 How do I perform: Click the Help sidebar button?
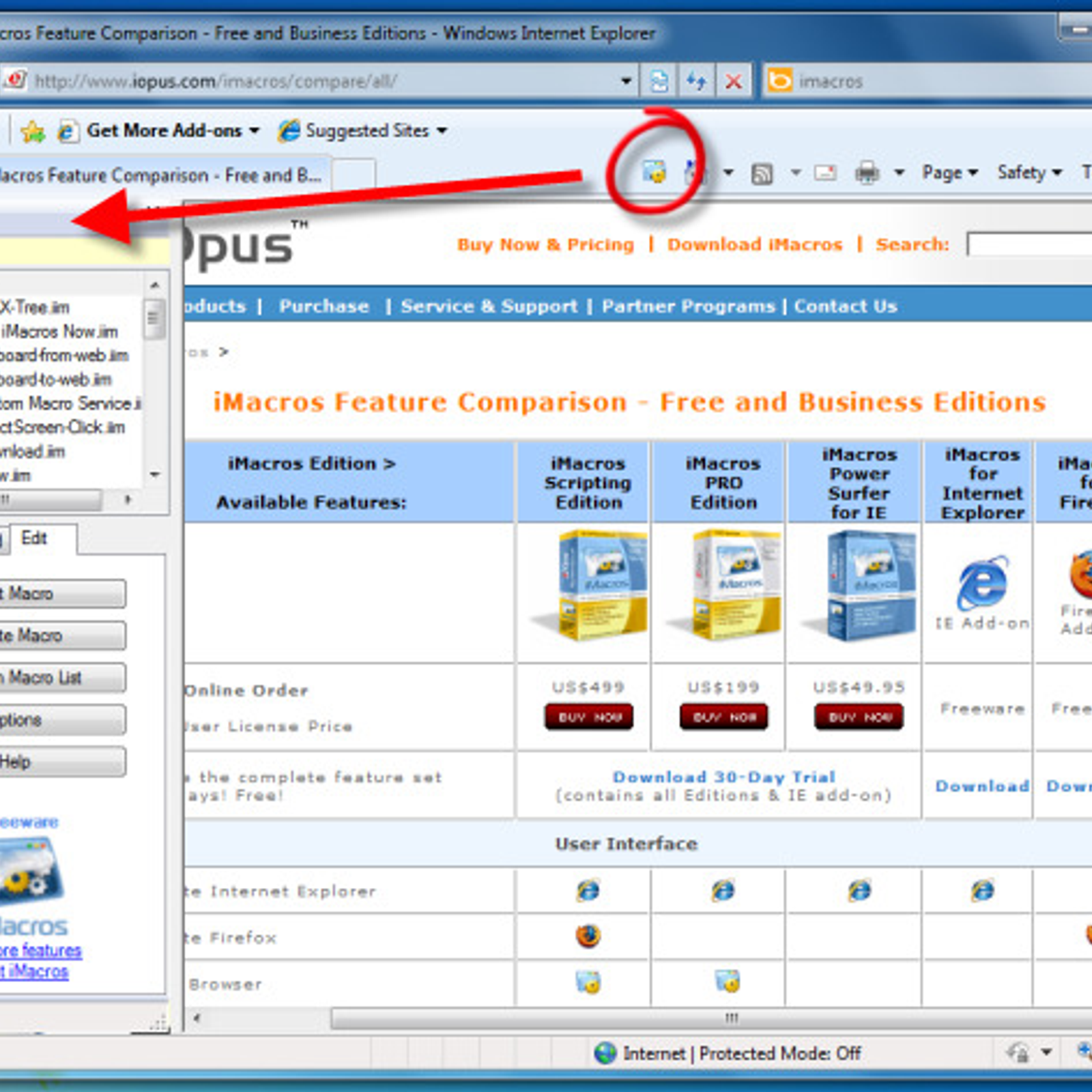click(62, 762)
